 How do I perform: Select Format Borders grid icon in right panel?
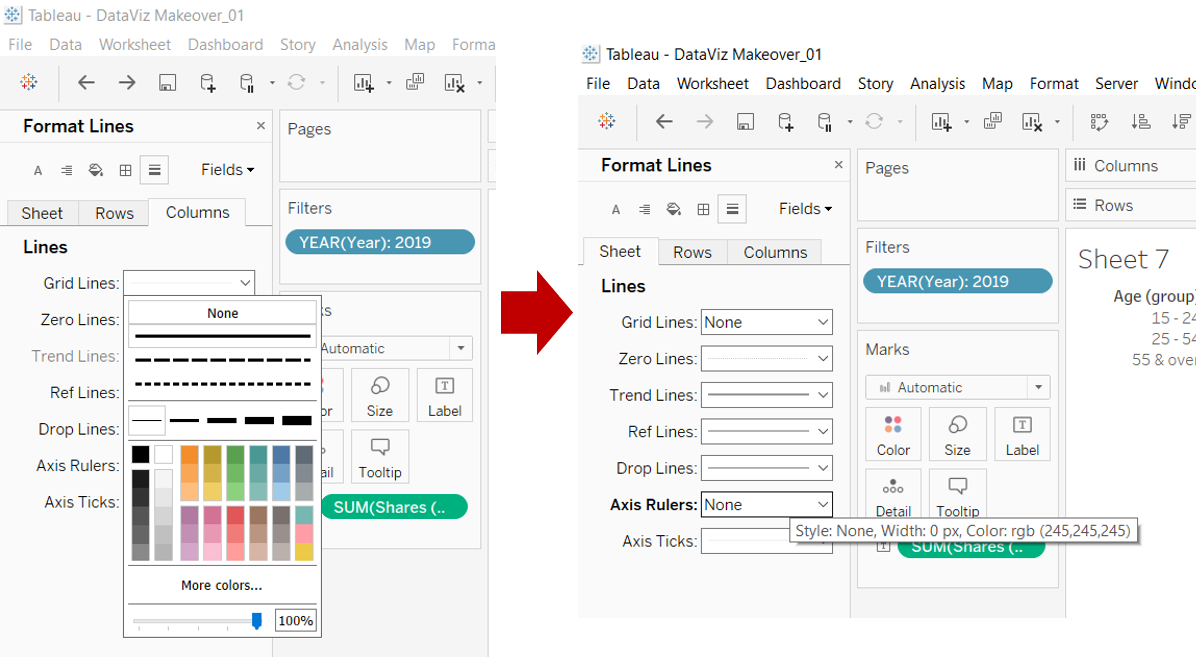point(703,209)
